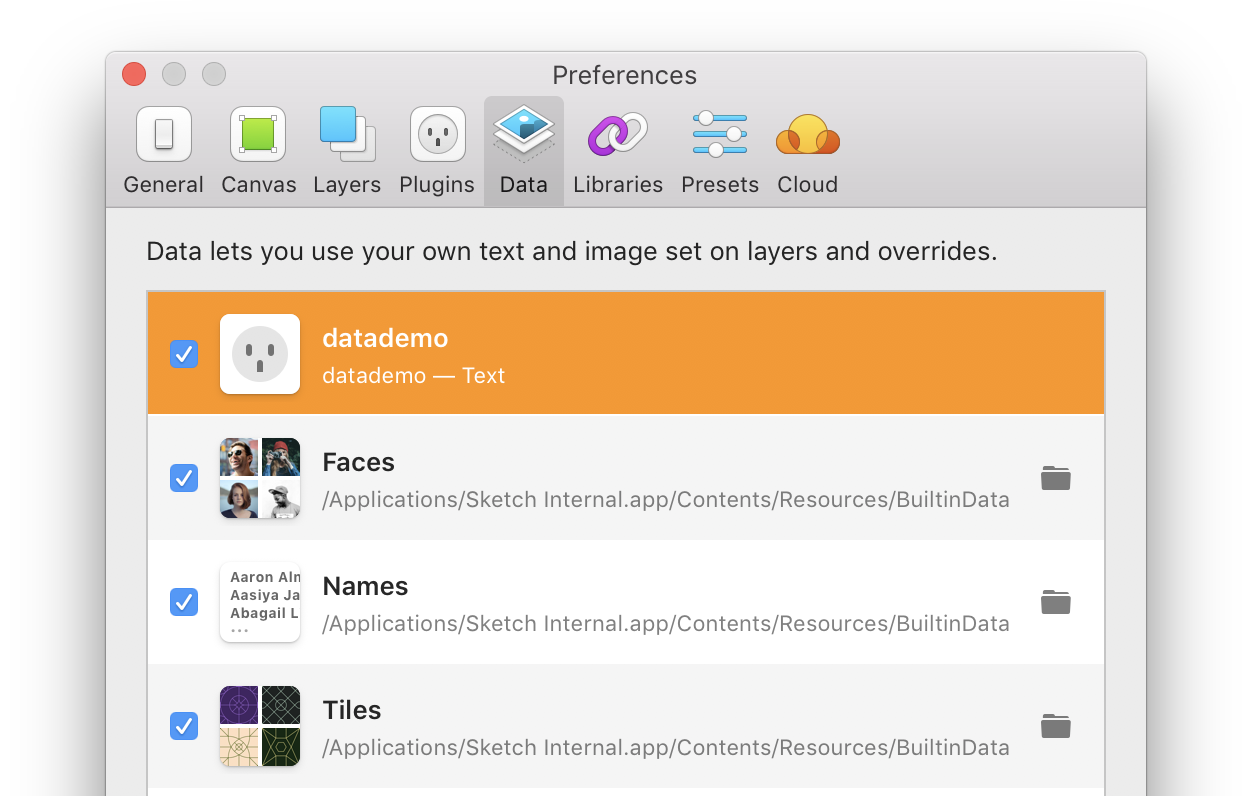Click the Tiles pattern thumbnail
This screenshot has width=1242, height=796.
260,726
